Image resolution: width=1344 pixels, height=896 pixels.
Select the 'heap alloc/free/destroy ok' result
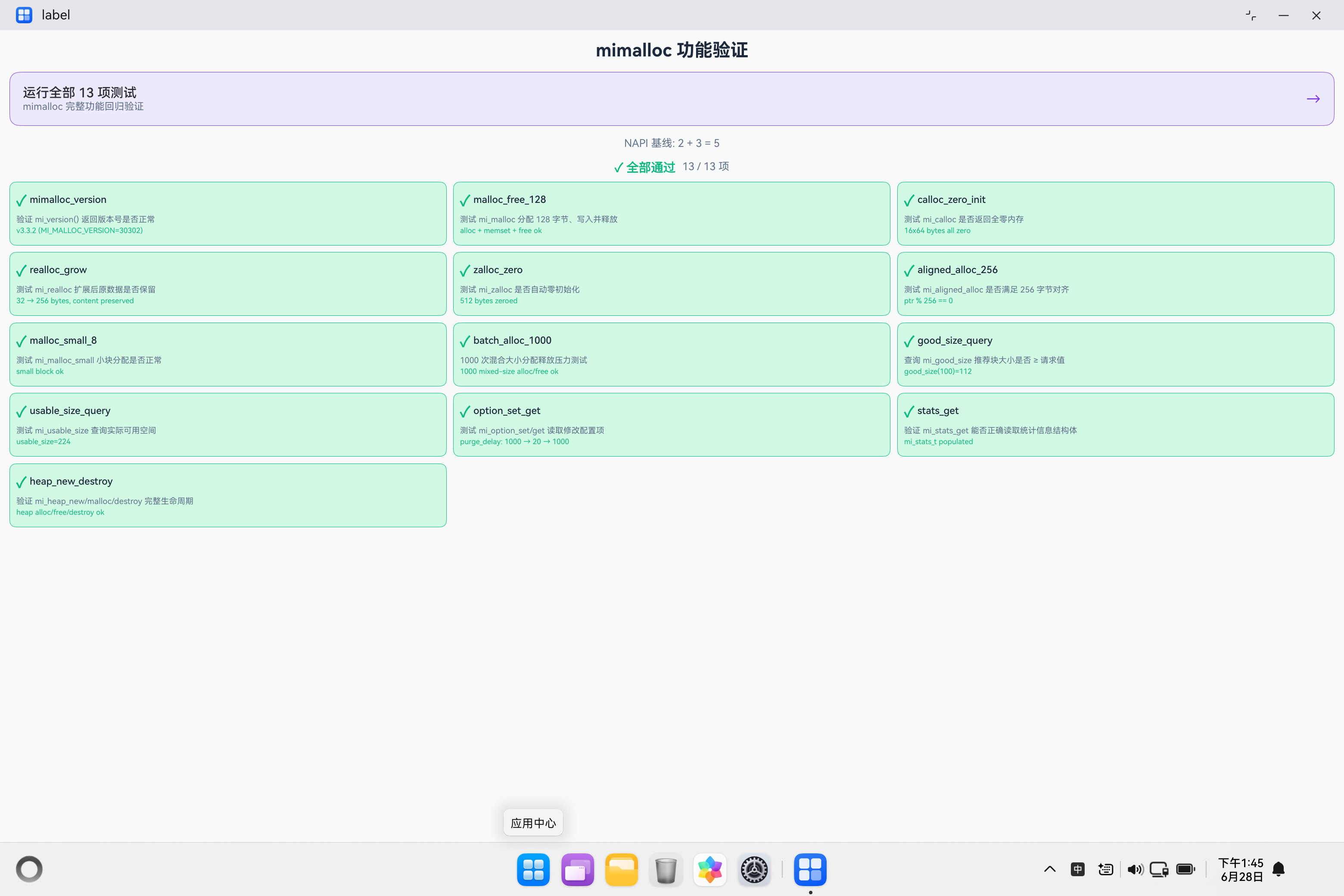60,513
